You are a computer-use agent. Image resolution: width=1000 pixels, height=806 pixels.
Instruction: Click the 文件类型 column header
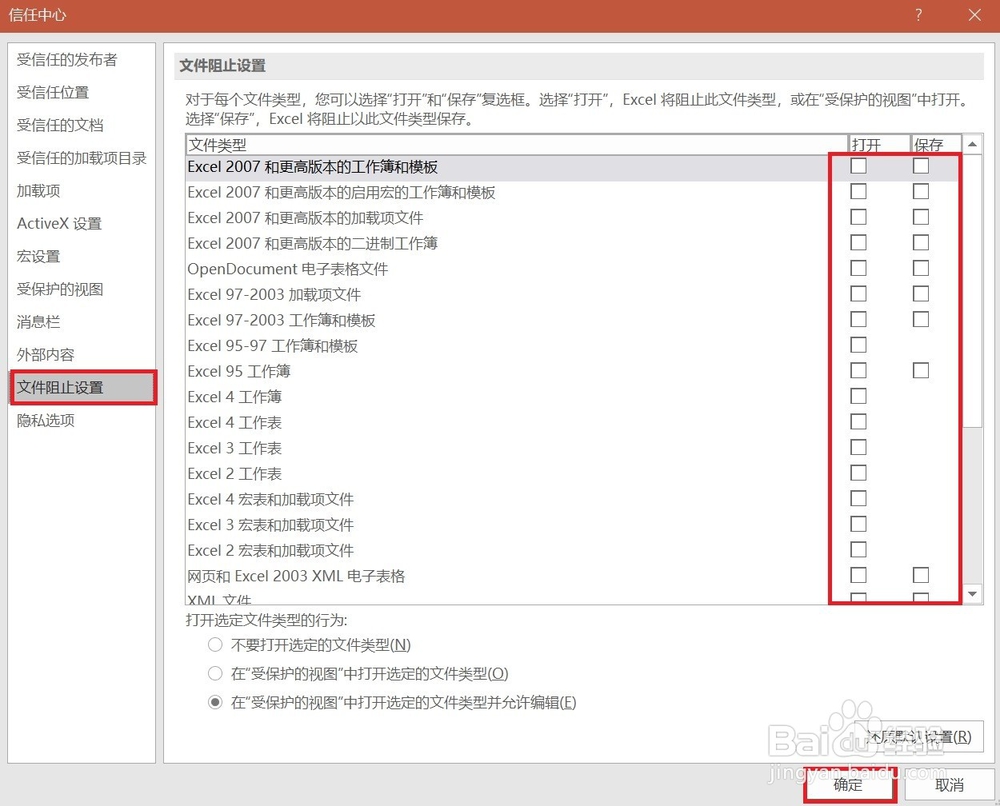[517, 145]
